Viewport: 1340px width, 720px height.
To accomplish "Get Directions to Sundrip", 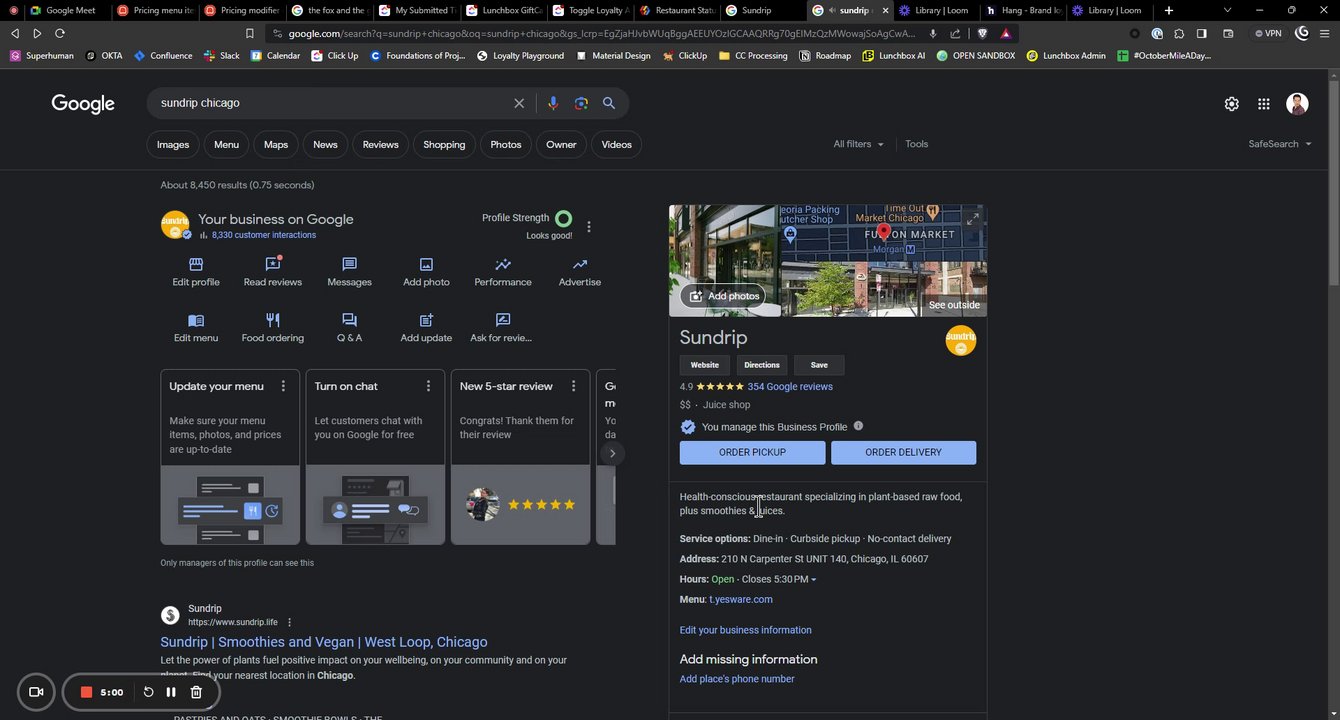I will [761, 365].
